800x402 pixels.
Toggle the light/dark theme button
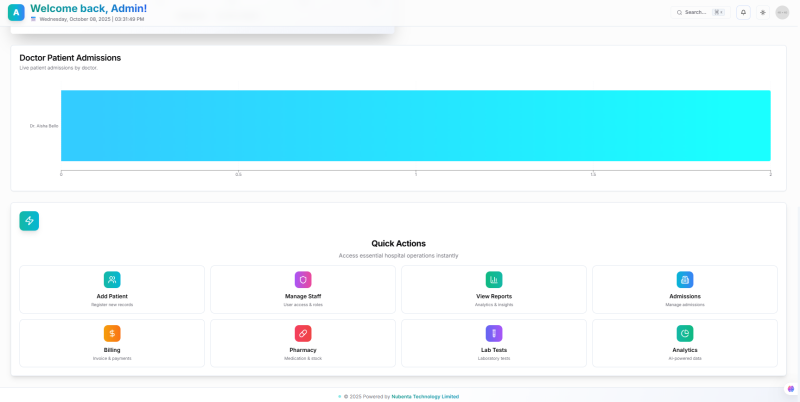(x=763, y=12)
